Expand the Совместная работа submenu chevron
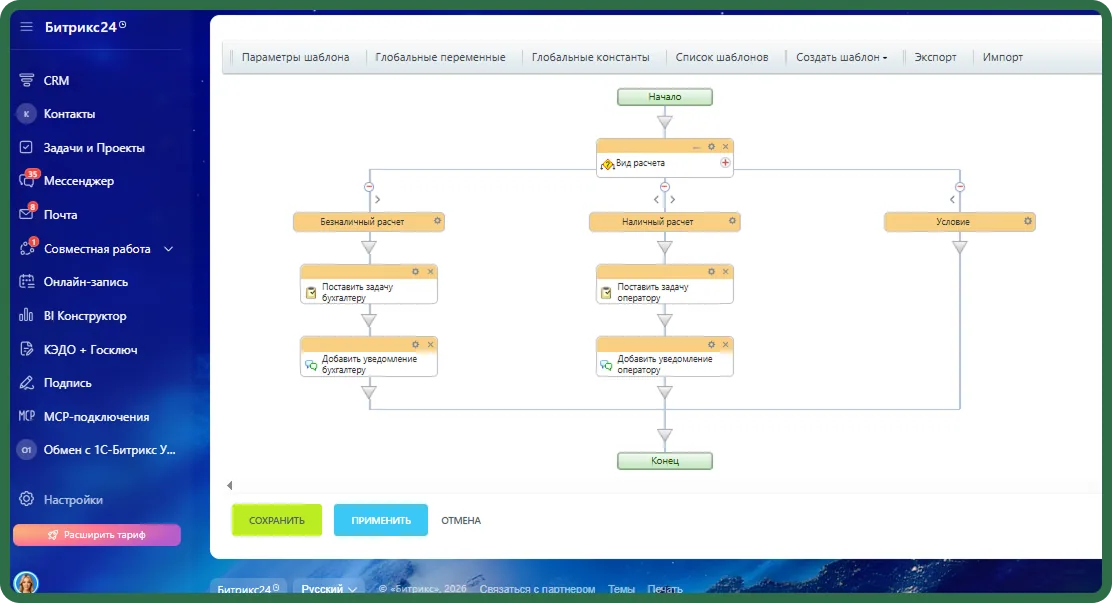Screen dimensions: 1112x603 point(169,249)
